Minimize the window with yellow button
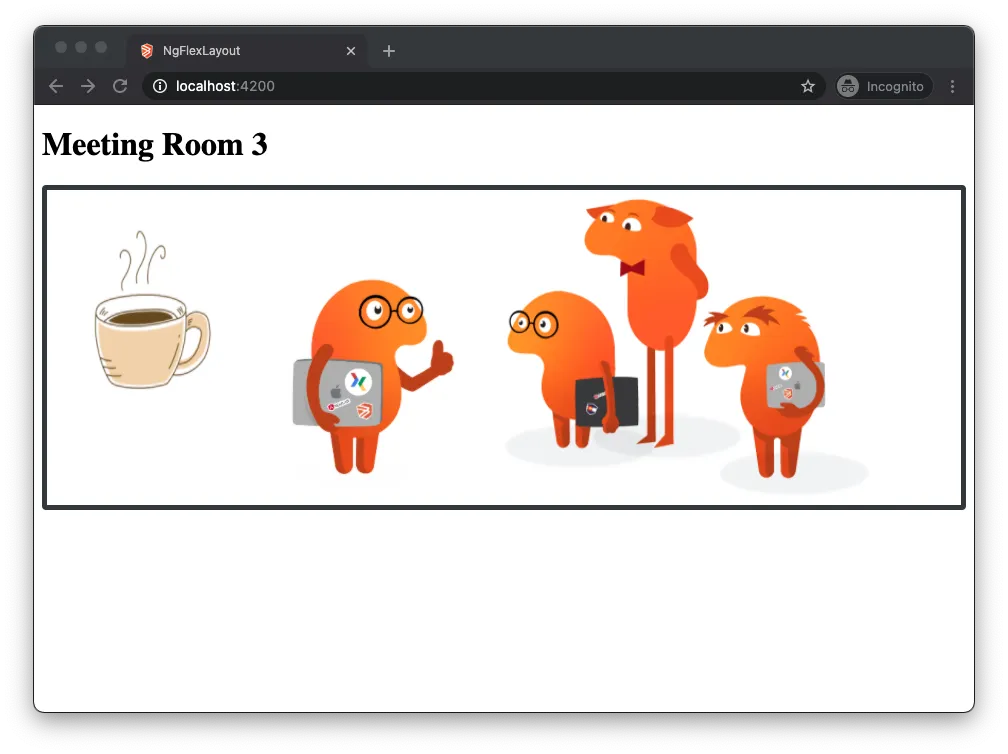 point(81,47)
